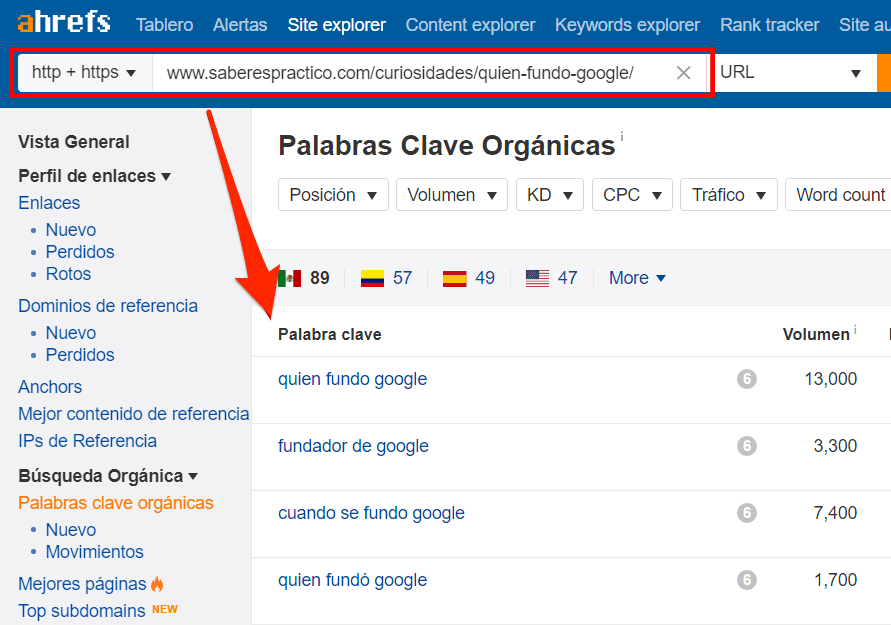891x625 pixels.
Task: Clear the URL field with the X icon
Action: [x=684, y=73]
